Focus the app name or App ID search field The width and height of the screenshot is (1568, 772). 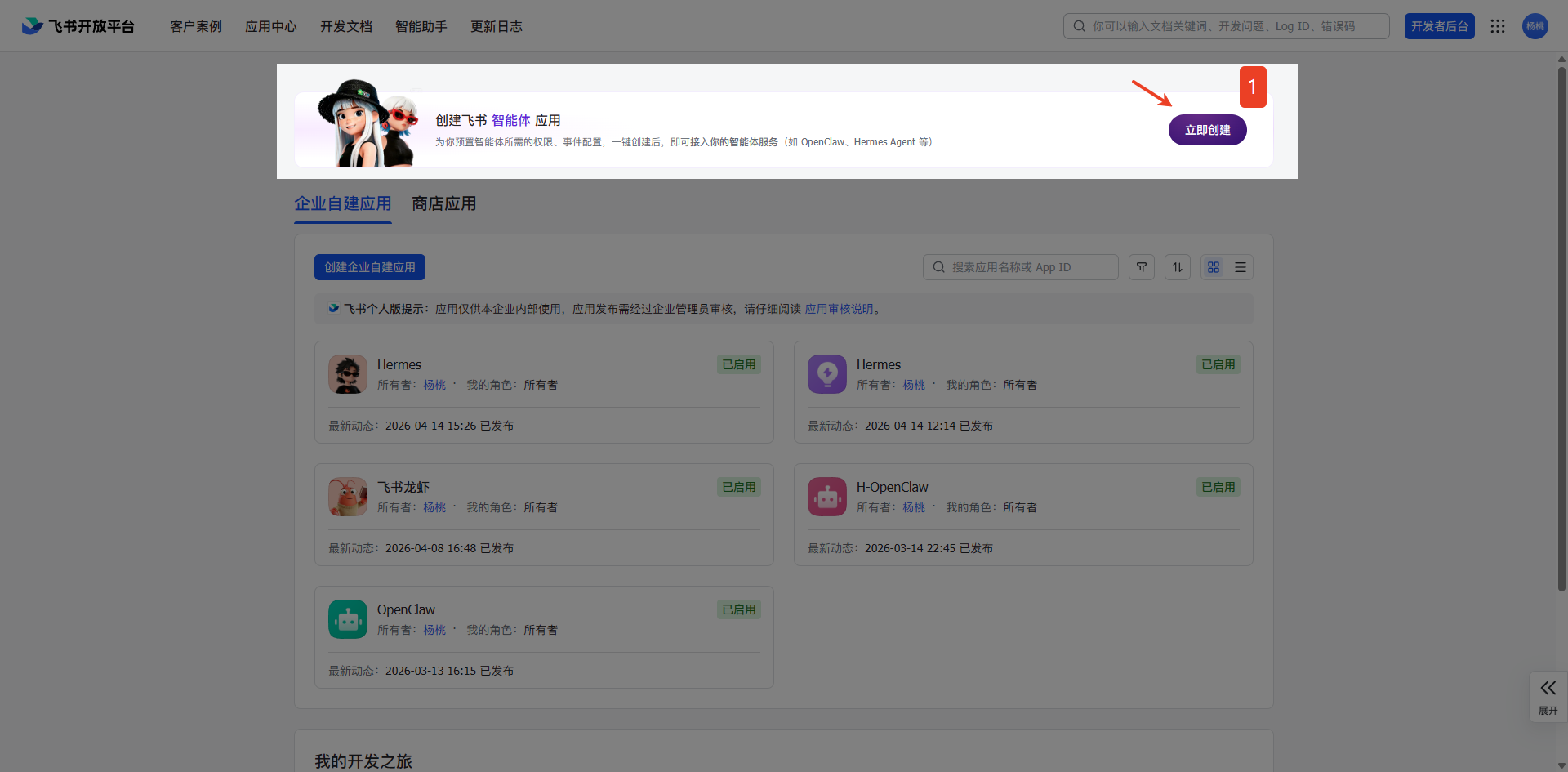point(1021,267)
